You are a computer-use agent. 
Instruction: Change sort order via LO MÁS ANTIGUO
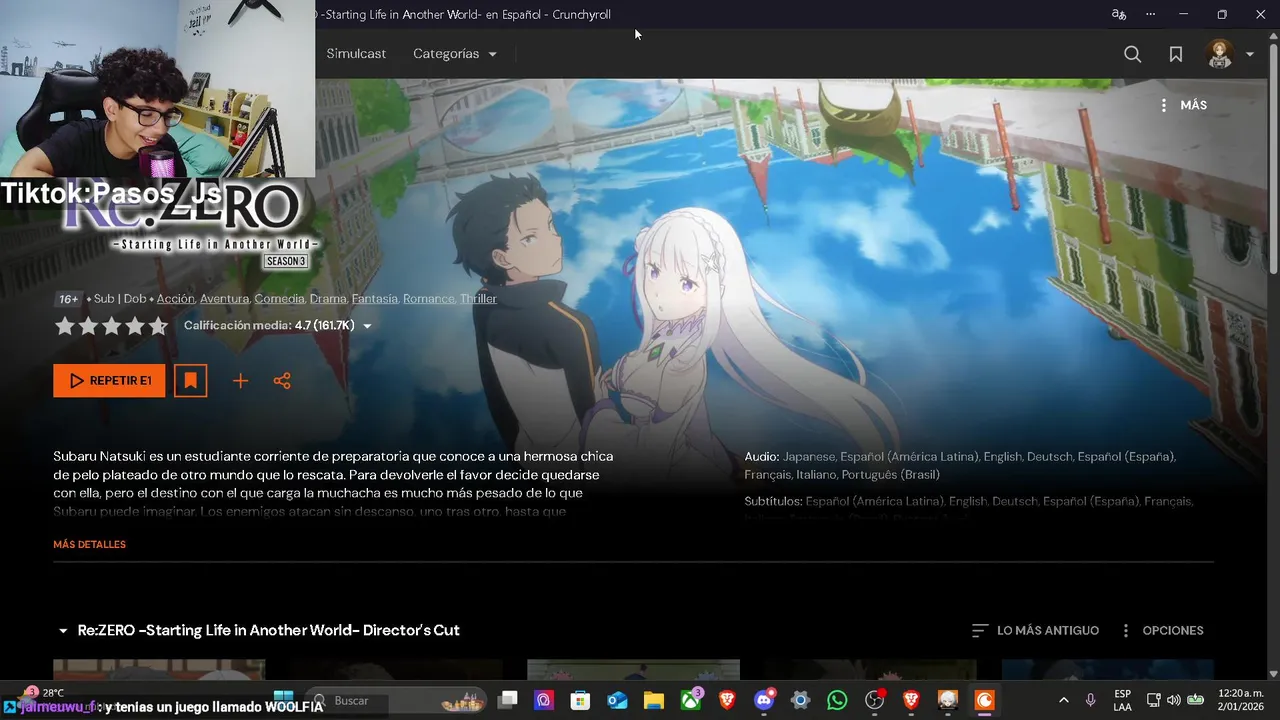1035,631
